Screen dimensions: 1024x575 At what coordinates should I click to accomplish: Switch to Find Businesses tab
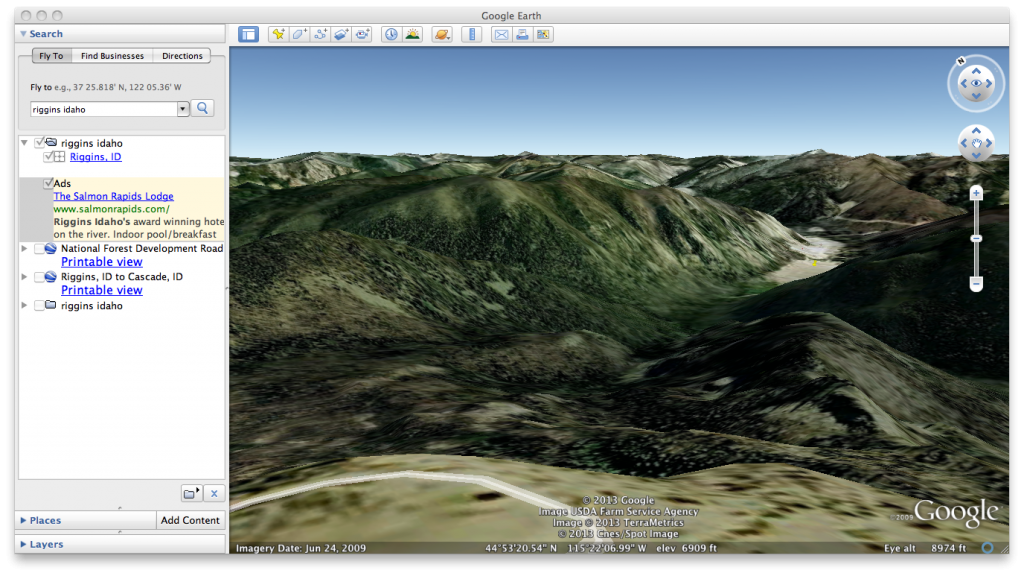(112, 56)
